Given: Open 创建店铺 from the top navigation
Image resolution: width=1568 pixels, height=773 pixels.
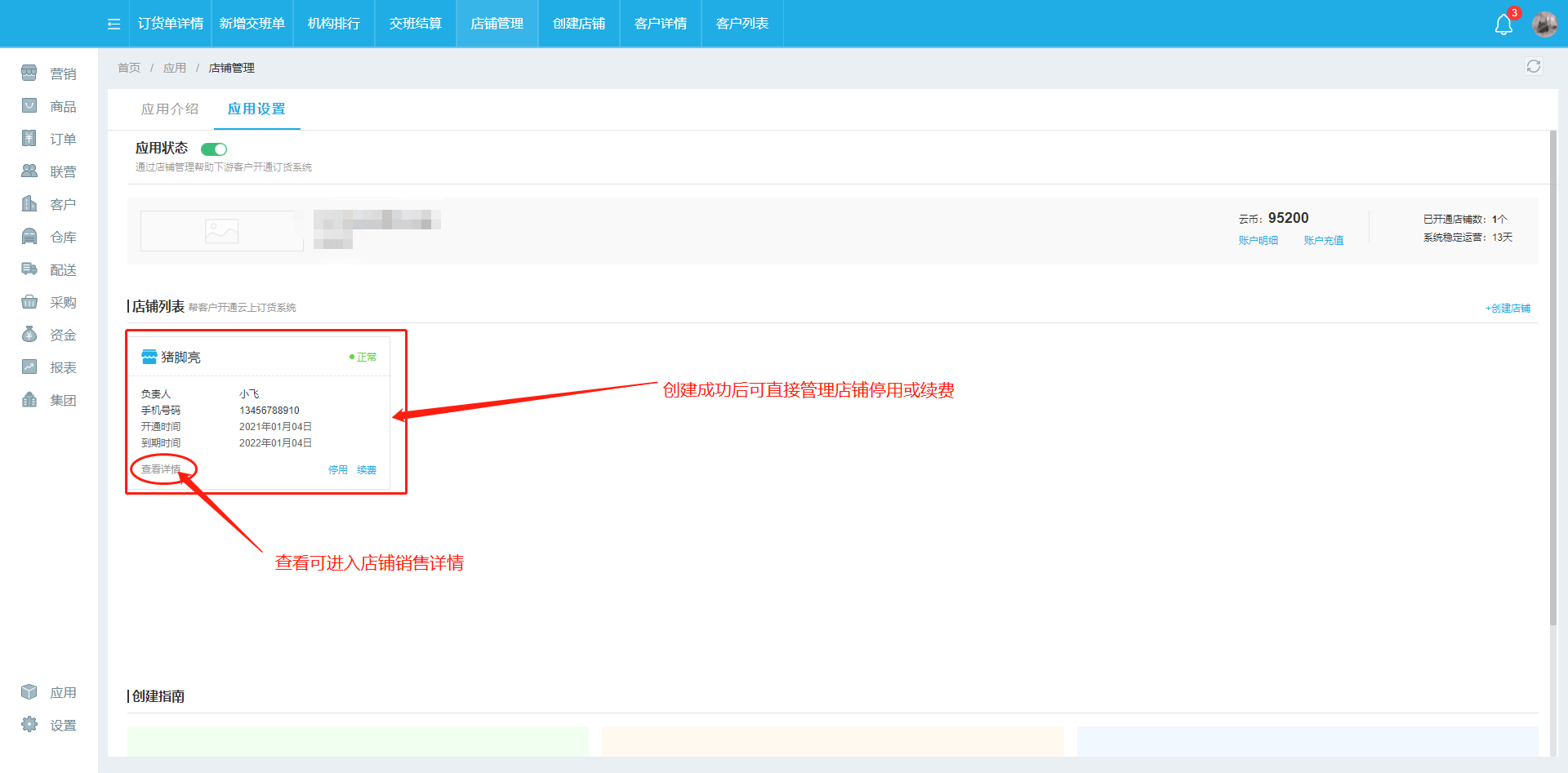Looking at the screenshot, I should click(578, 24).
